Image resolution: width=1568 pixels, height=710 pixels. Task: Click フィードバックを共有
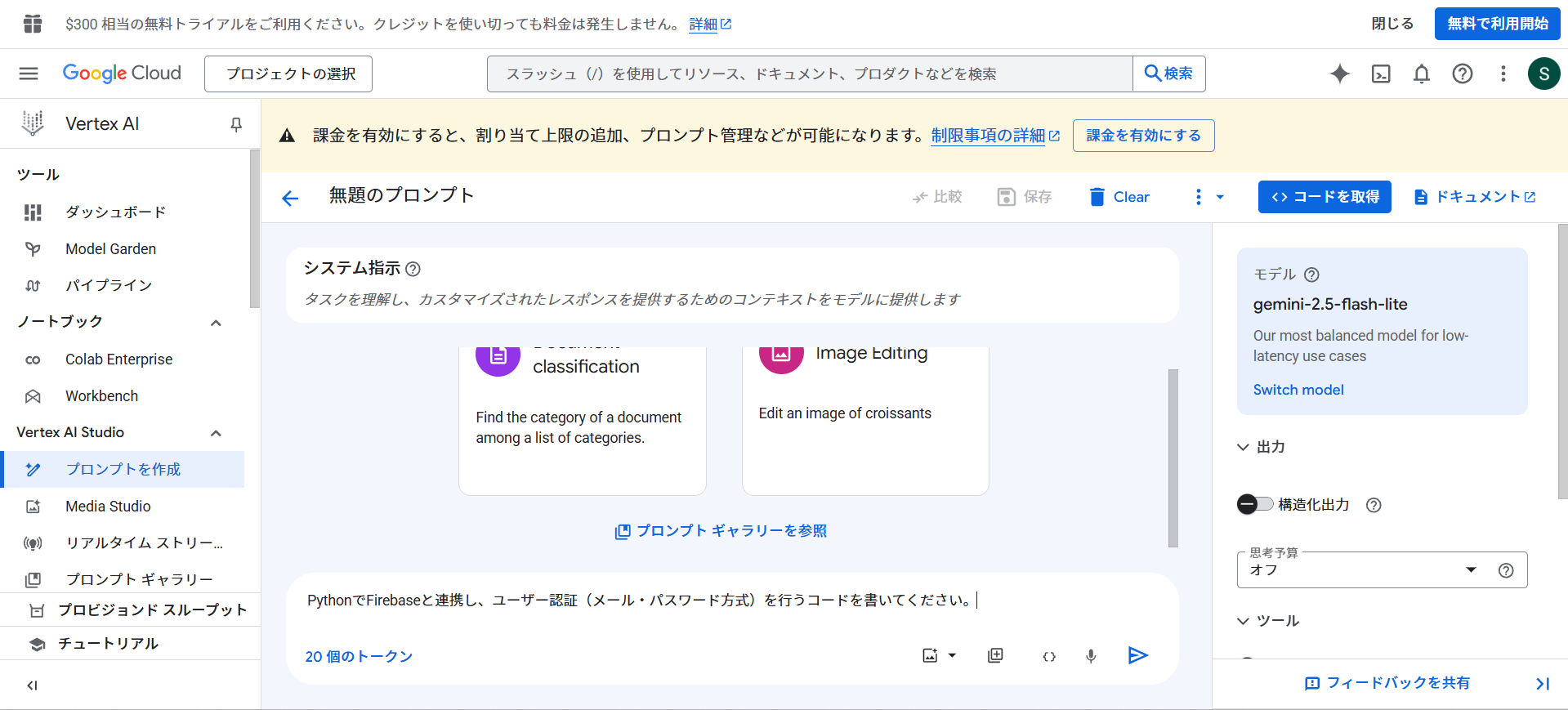[x=1387, y=683]
